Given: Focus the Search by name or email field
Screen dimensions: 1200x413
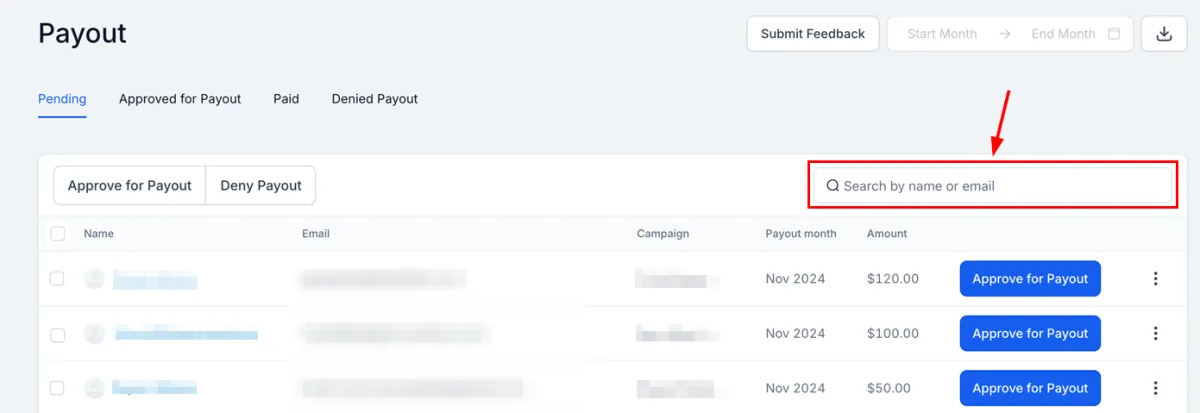Looking at the screenshot, I should (x=992, y=186).
